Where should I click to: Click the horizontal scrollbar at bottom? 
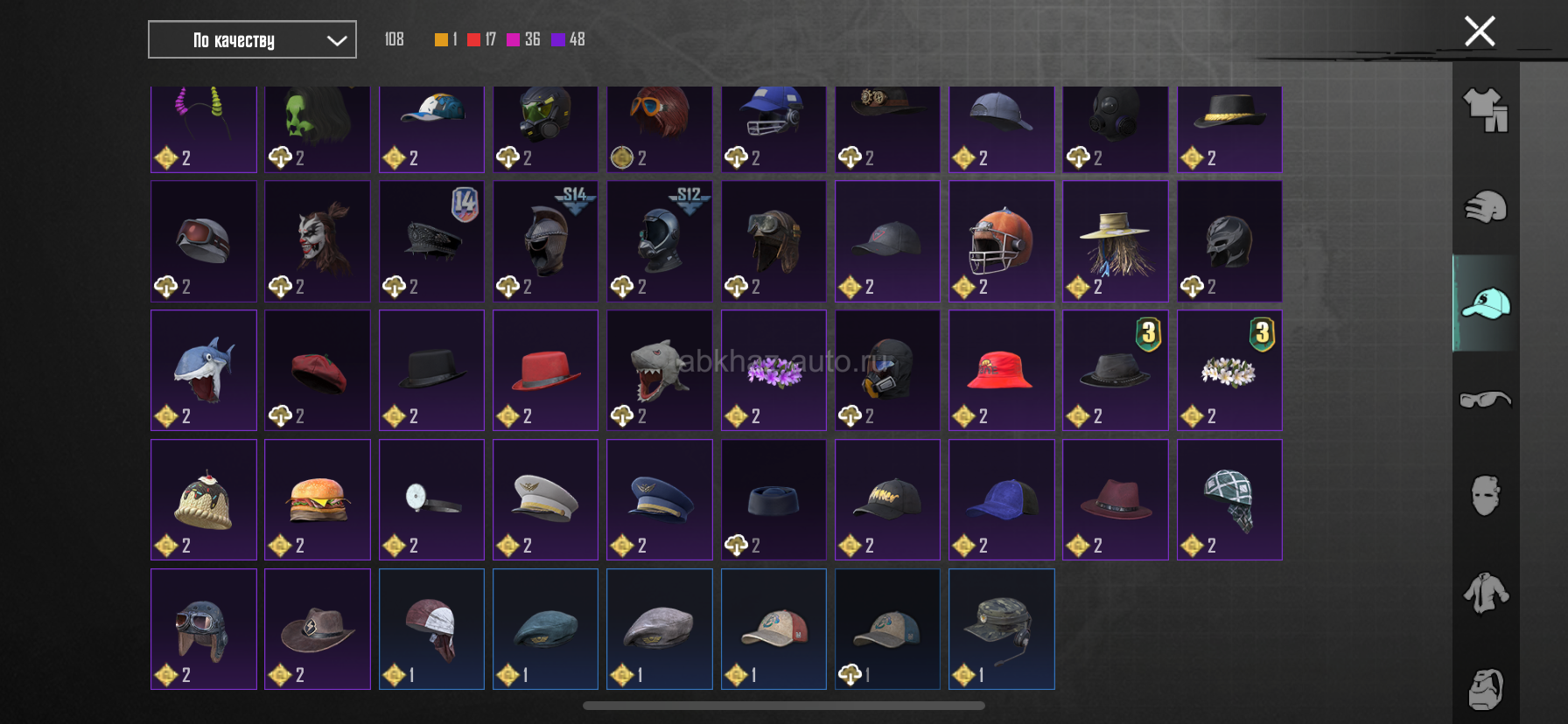click(784, 706)
